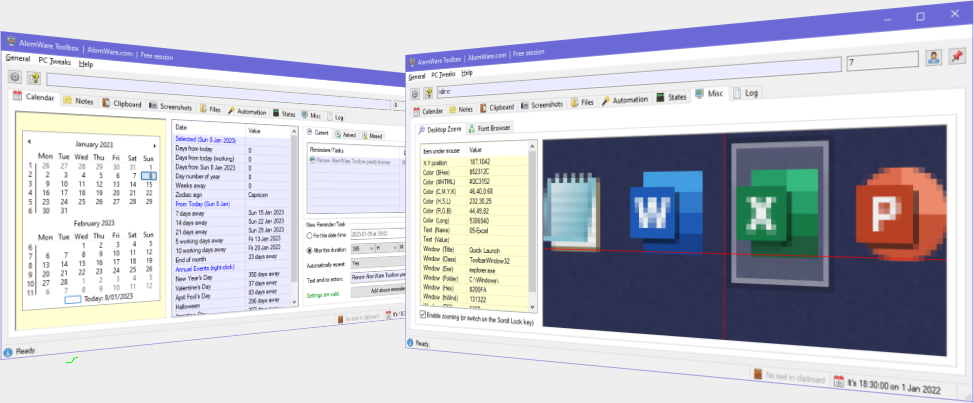Open Desktop Zoom sub-tab
The height and width of the screenshot is (403, 974).
click(x=440, y=130)
